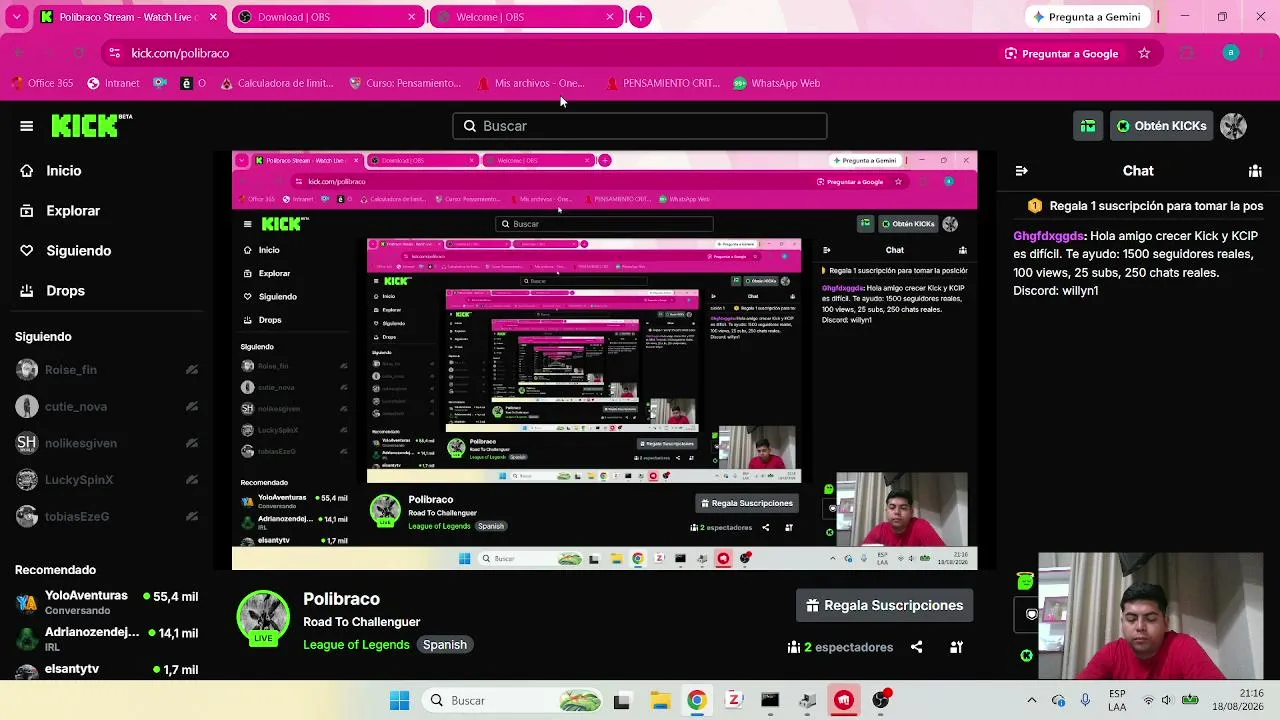Open the green emote icon in chat

pos(1025,582)
